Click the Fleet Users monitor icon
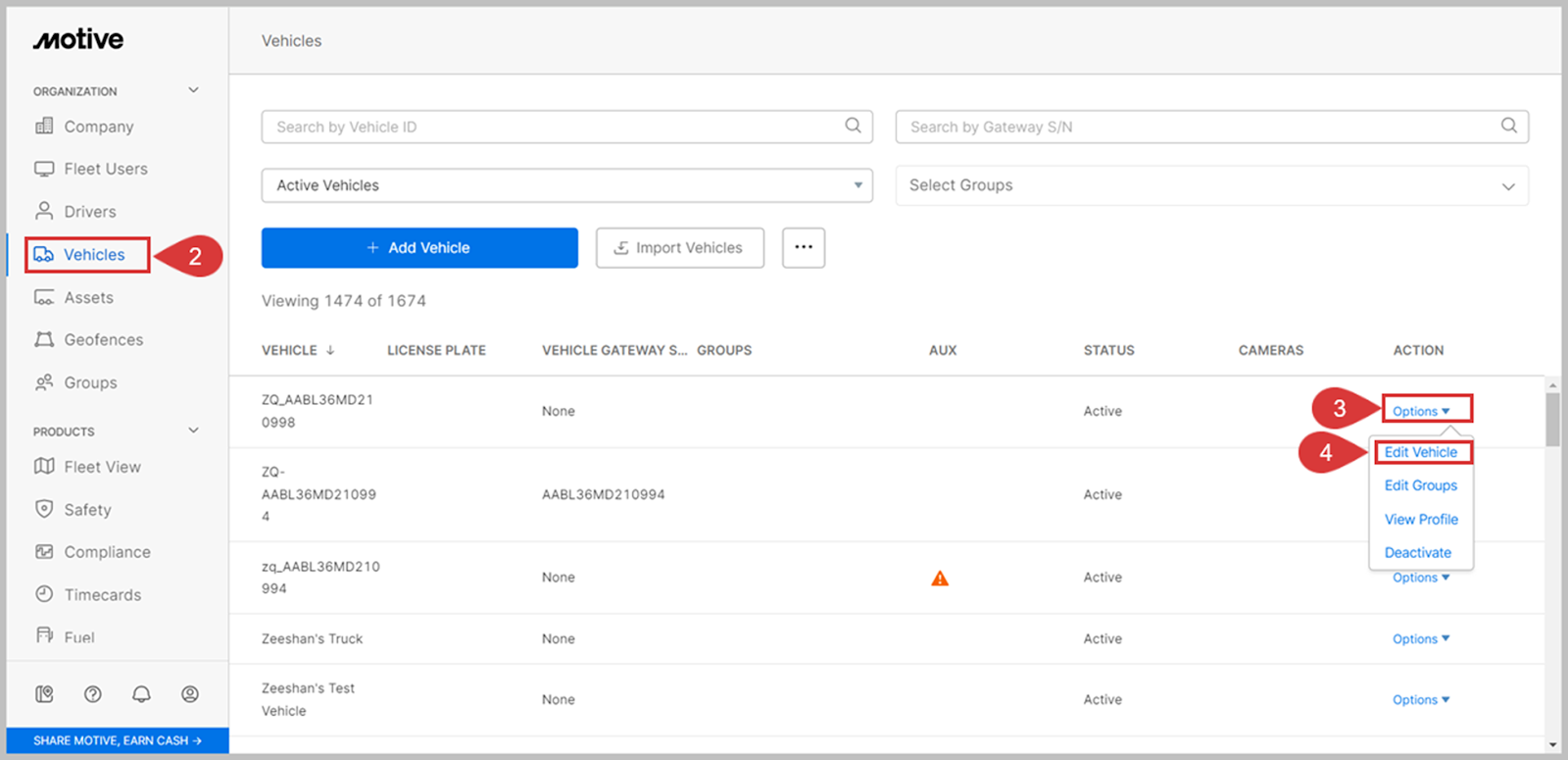1568x760 pixels. (44, 169)
